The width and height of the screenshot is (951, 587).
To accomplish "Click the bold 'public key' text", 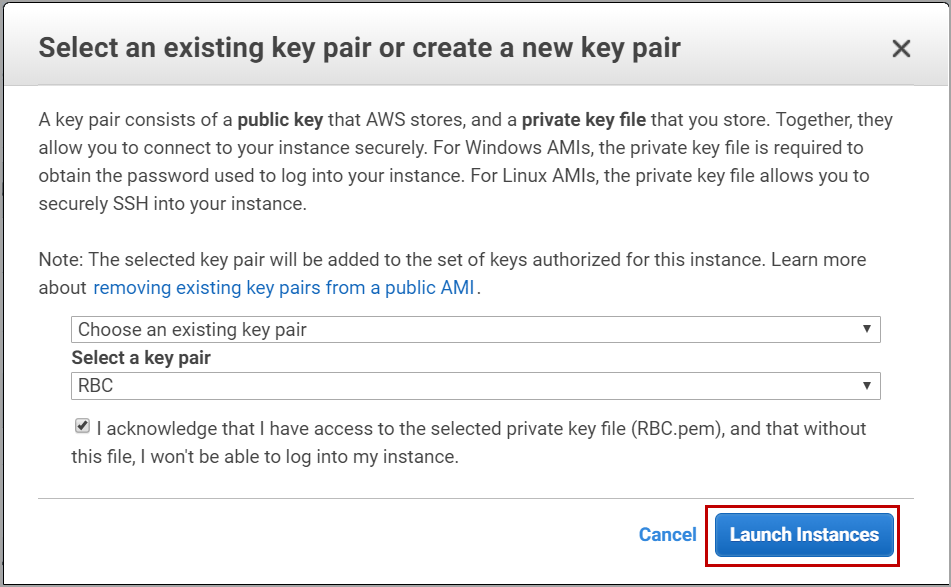I will click(279, 120).
